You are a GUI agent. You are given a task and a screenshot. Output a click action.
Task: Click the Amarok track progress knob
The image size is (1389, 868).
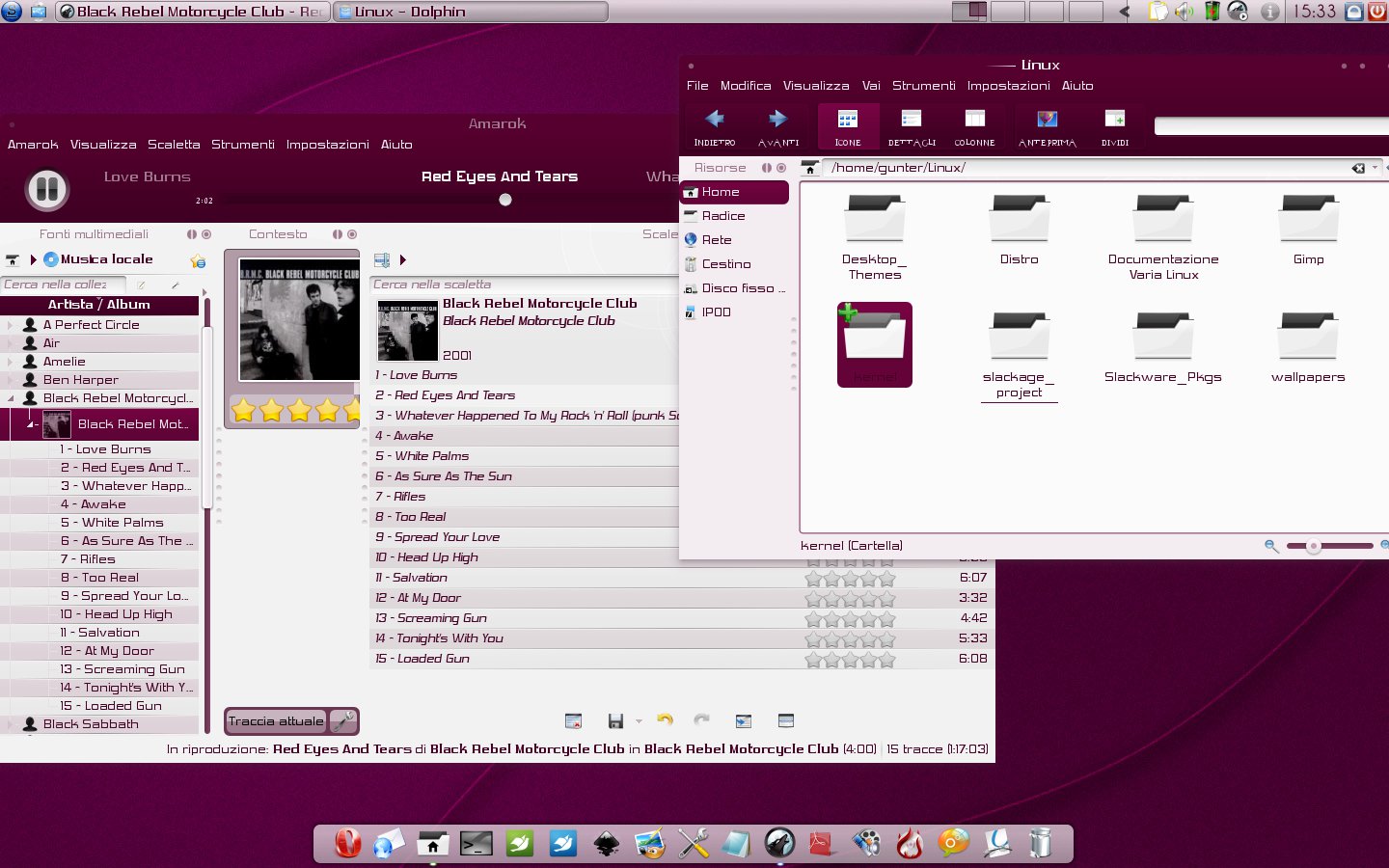click(505, 200)
